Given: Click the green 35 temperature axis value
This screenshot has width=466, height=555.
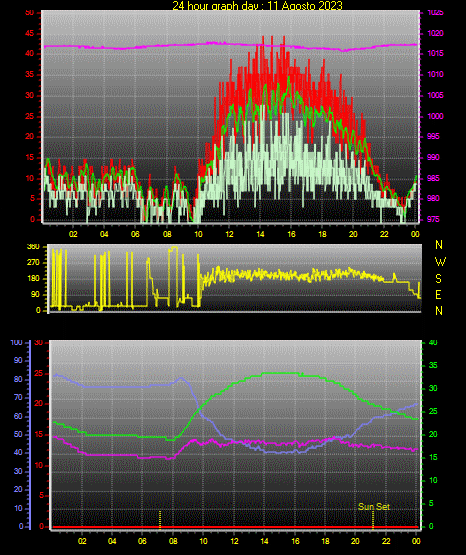Looking at the screenshot, I should 433,365.
